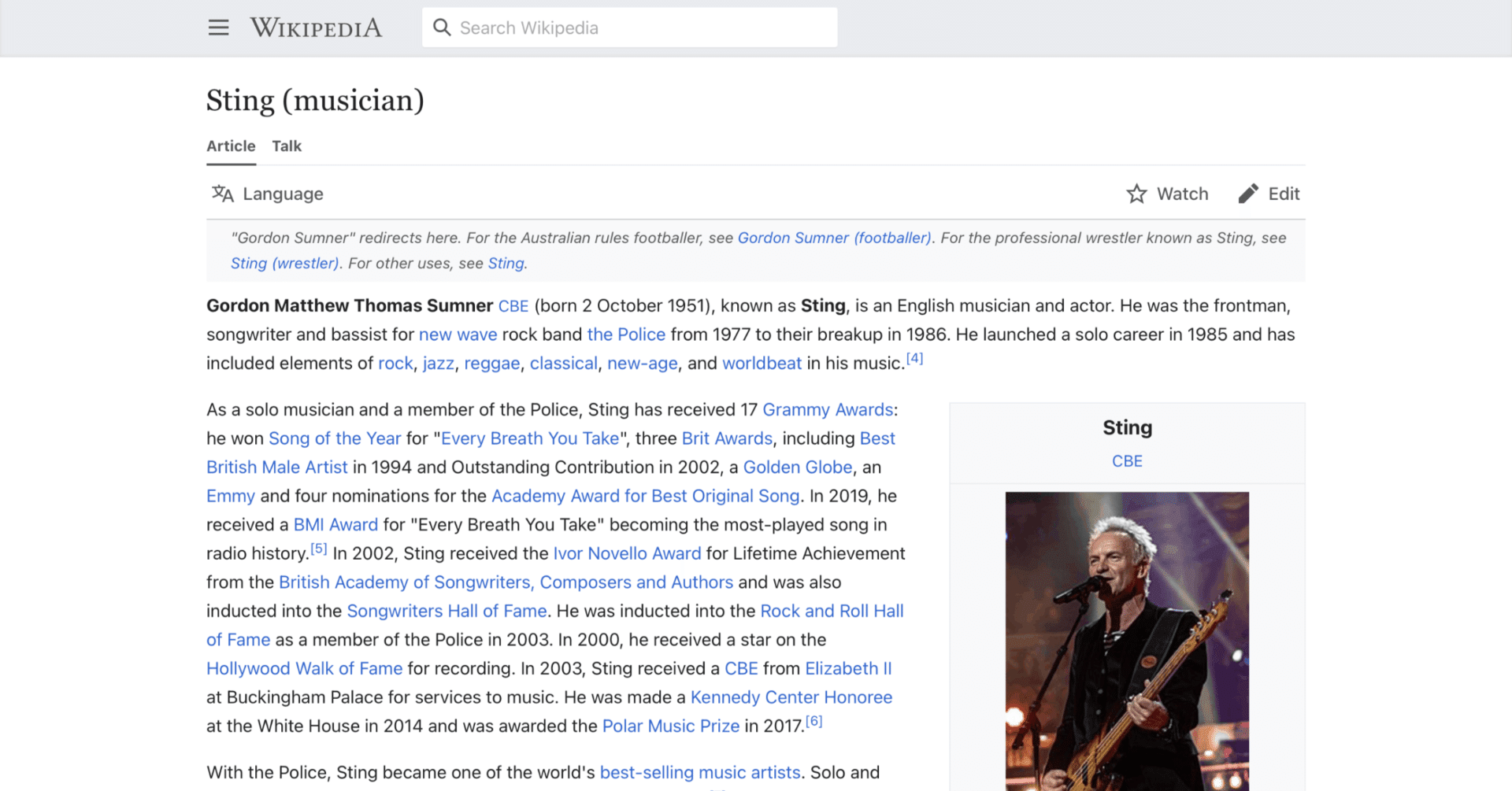The width and height of the screenshot is (1512, 791).
Task: Click the Watch star icon
Action: click(1136, 194)
